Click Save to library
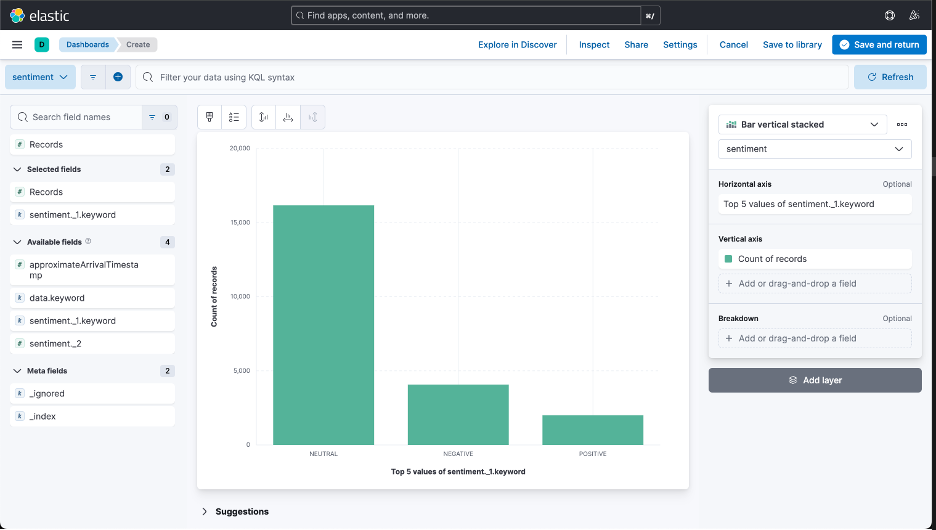 point(792,45)
